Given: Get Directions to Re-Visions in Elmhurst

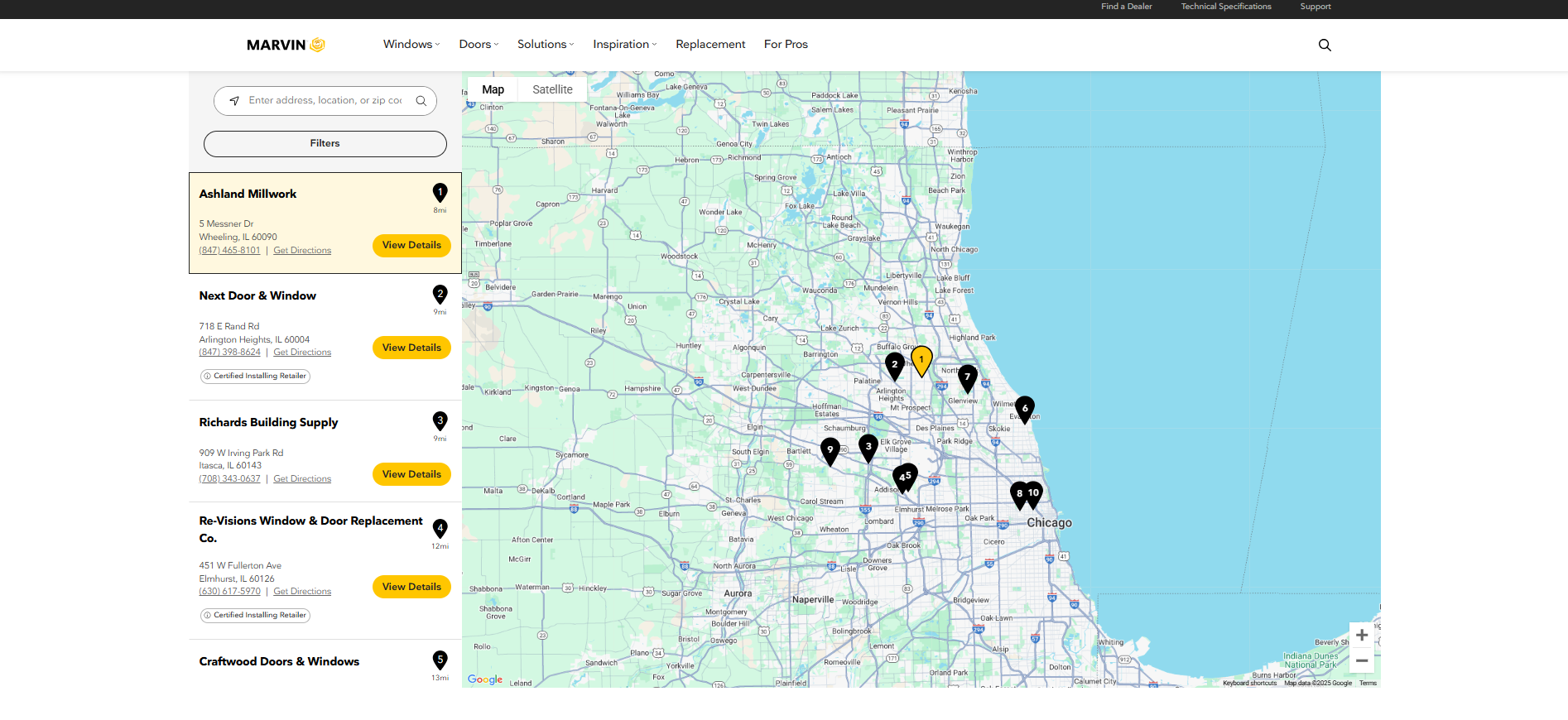Looking at the screenshot, I should click(x=302, y=592).
